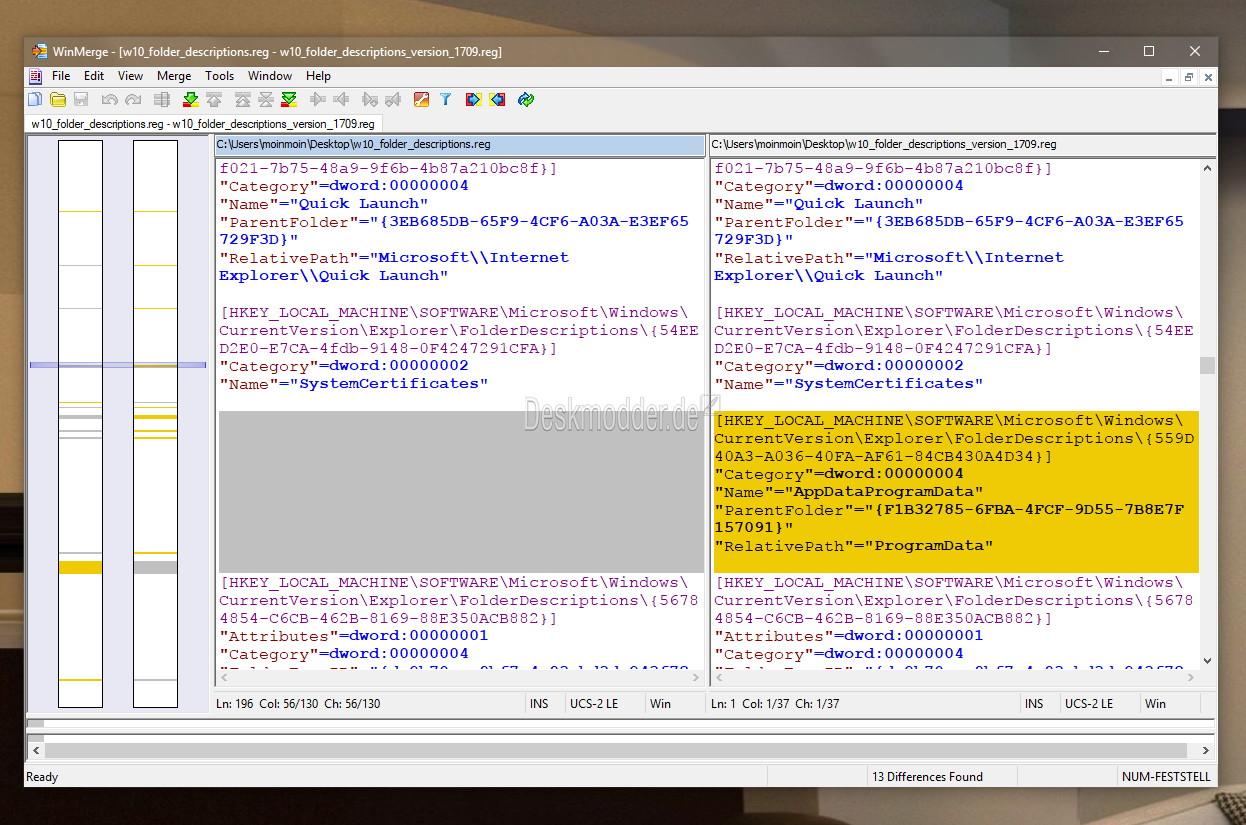Click the First Difference double up arrow
1246x825 pixels.
point(242,99)
